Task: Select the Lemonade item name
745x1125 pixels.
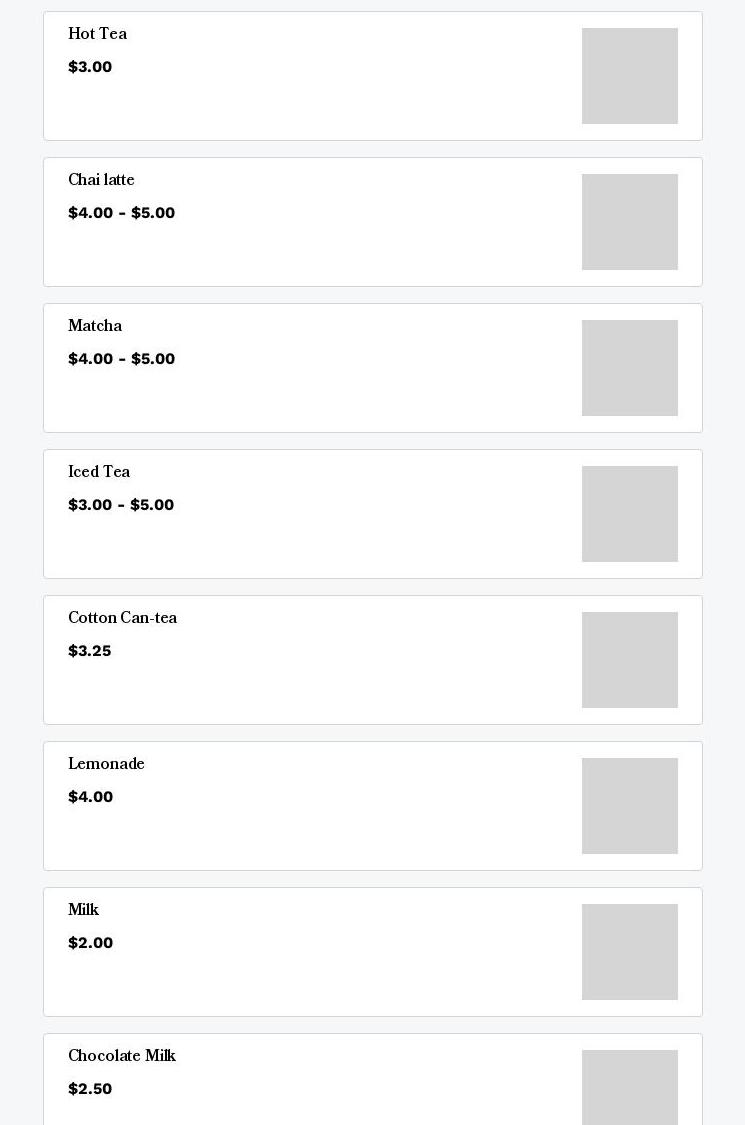Action: [x=106, y=764]
